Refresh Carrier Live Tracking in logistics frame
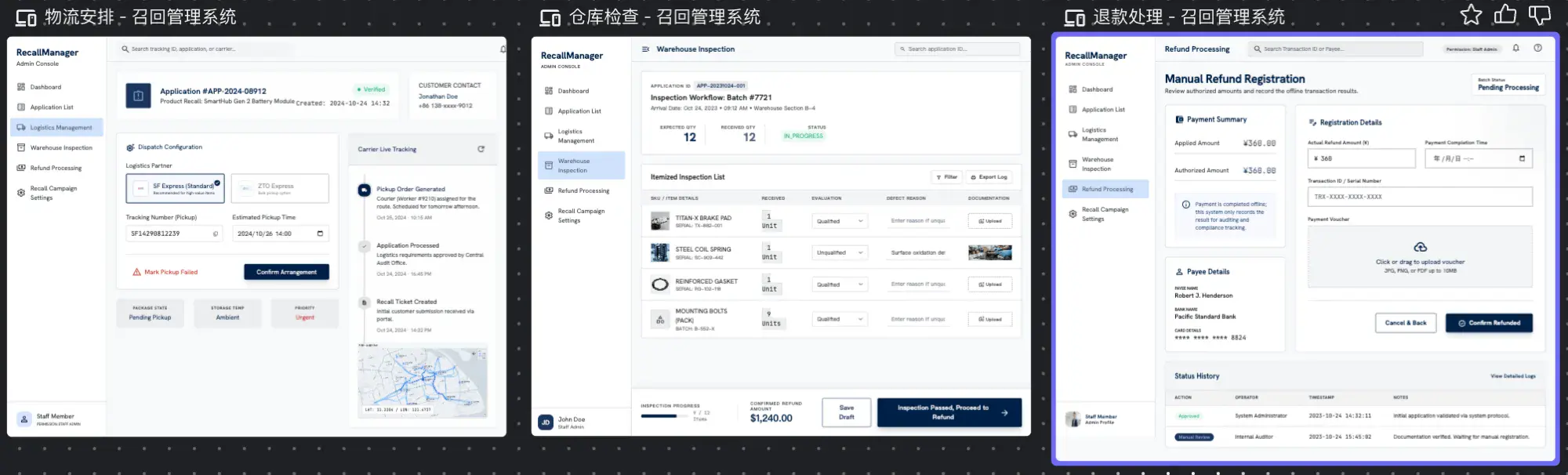 tap(481, 149)
